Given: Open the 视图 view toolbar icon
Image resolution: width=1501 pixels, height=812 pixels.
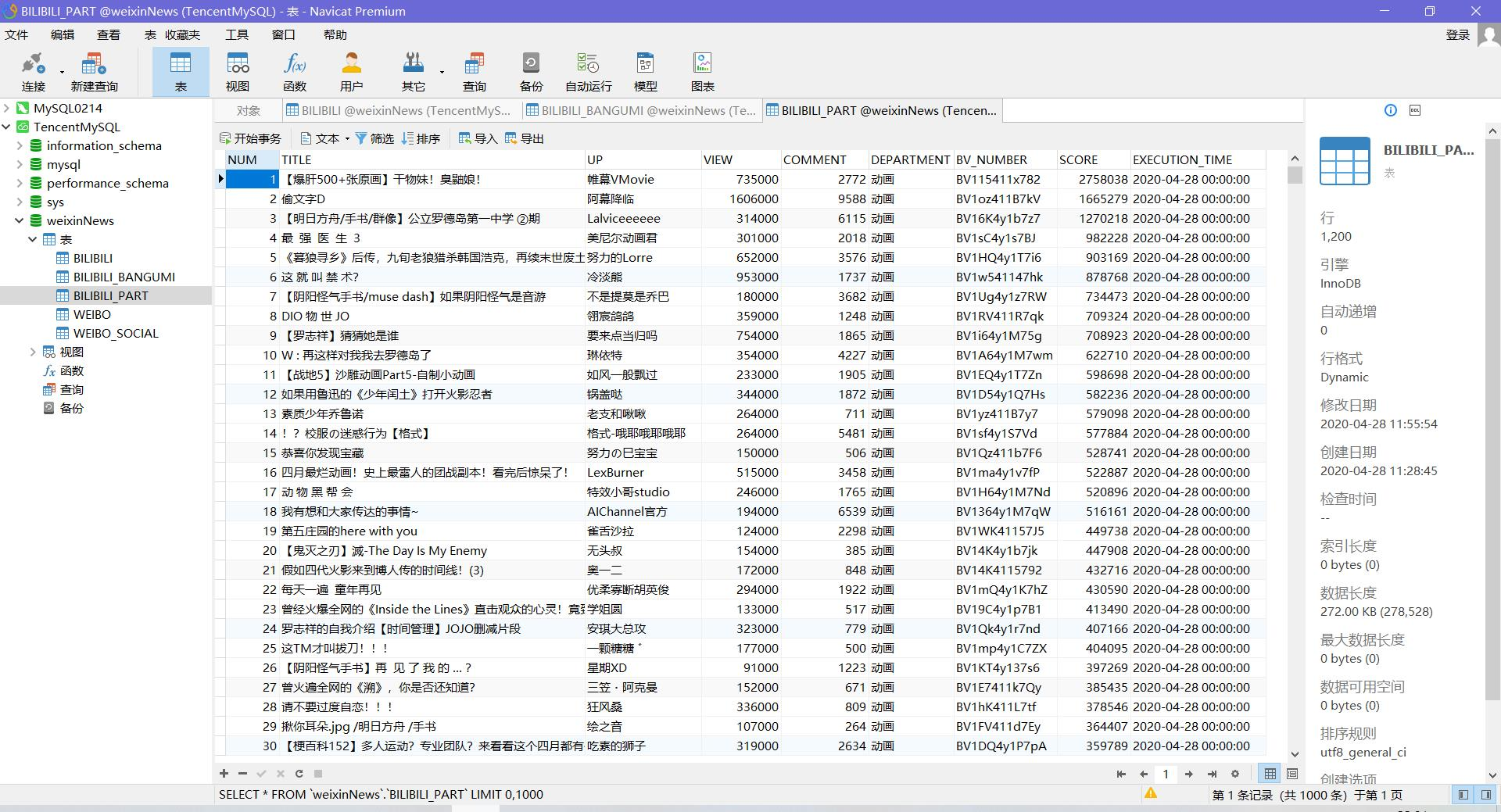Looking at the screenshot, I should pyautogui.click(x=238, y=72).
